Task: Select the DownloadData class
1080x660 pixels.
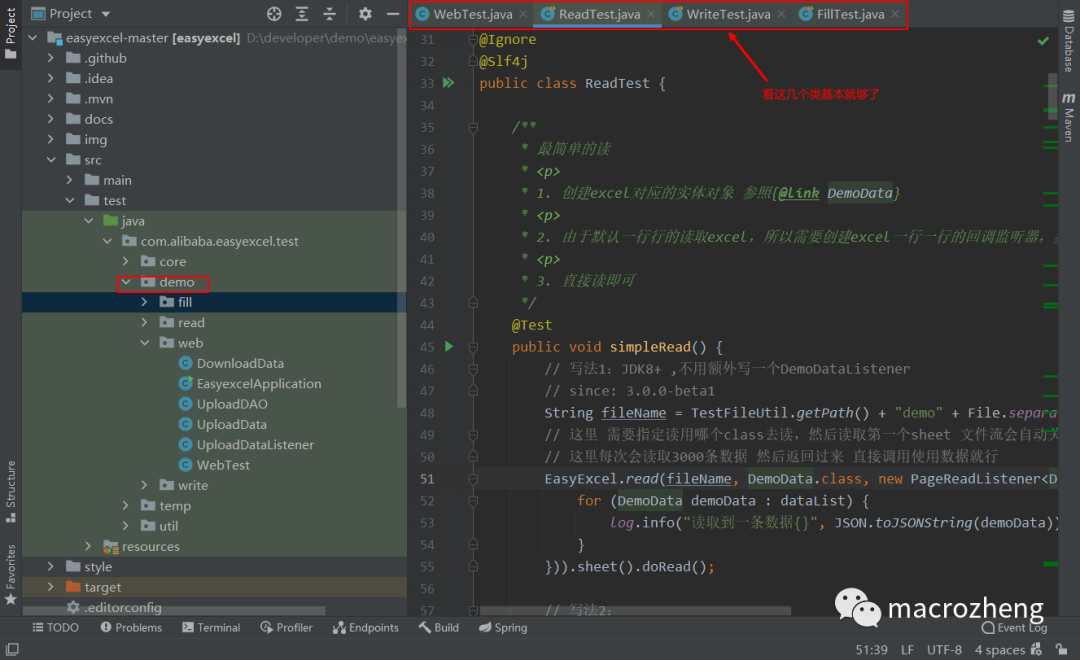Action: click(x=240, y=363)
